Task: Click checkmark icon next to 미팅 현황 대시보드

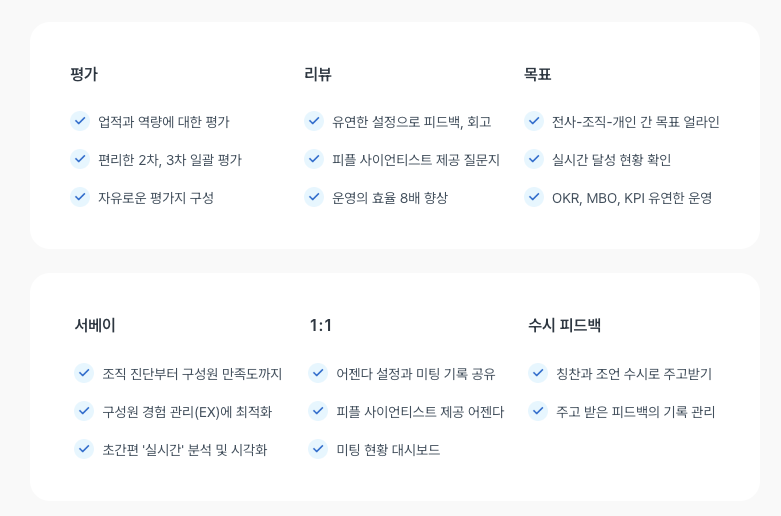Action: [x=318, y=449]
